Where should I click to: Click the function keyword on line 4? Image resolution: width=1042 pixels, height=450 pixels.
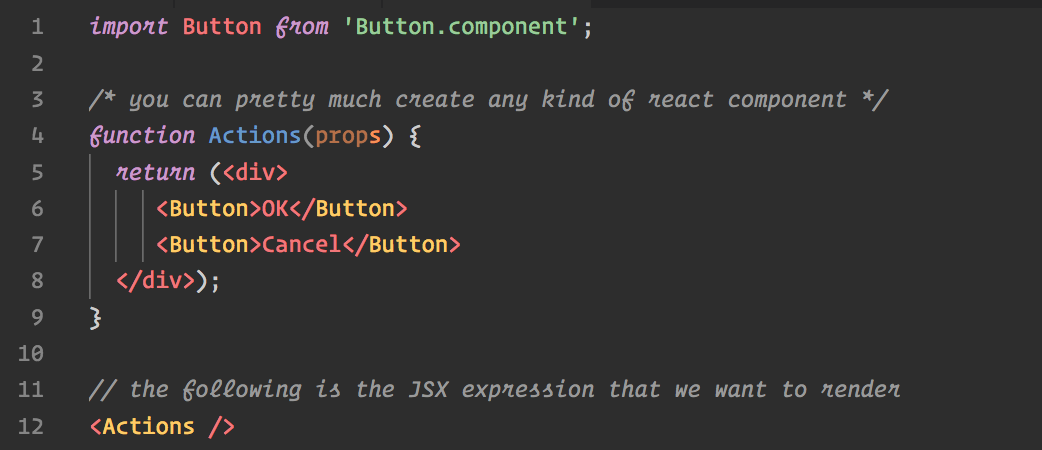142,136
